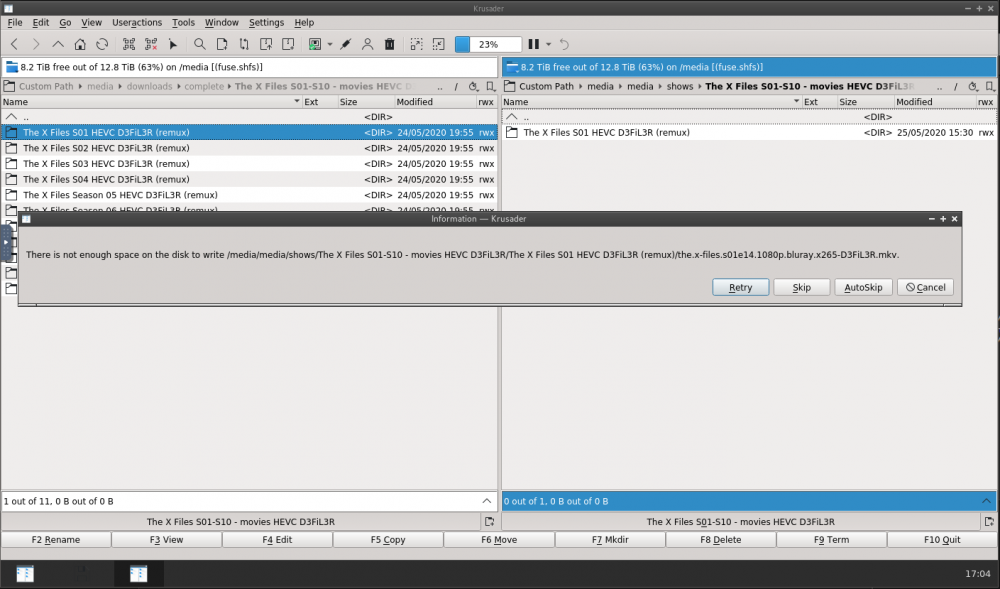1000x589 pixels.
Task: Select 'The X Files S04 HEVC D3FiL3R (remux)' folder
Action: (249, 180)
